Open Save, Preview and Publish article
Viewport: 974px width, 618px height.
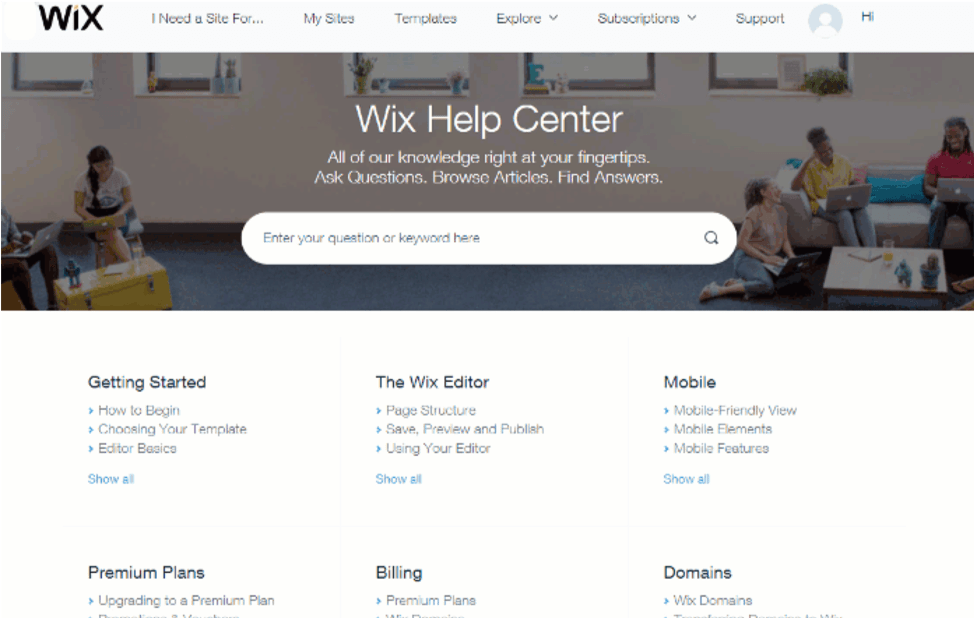[465, 429]
